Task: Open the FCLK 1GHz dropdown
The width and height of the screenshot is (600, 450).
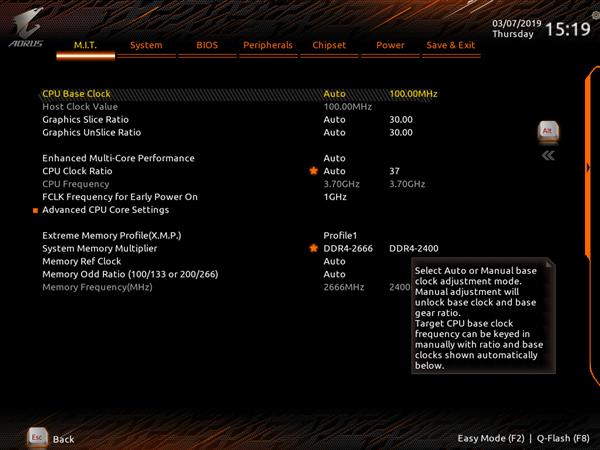Action: coord(335,197)
